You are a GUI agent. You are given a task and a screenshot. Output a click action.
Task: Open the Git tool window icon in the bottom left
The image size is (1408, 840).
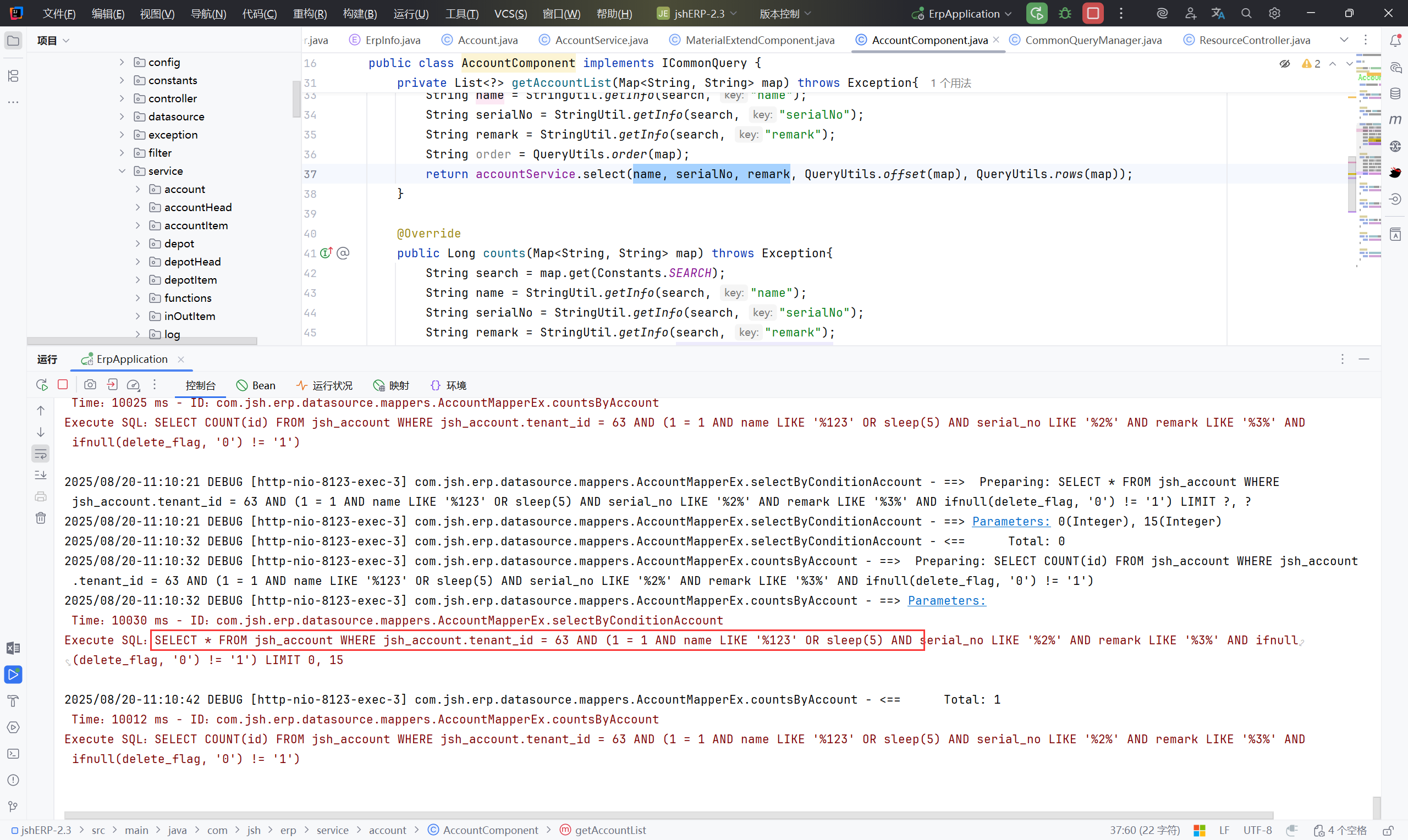pos(13,806)
